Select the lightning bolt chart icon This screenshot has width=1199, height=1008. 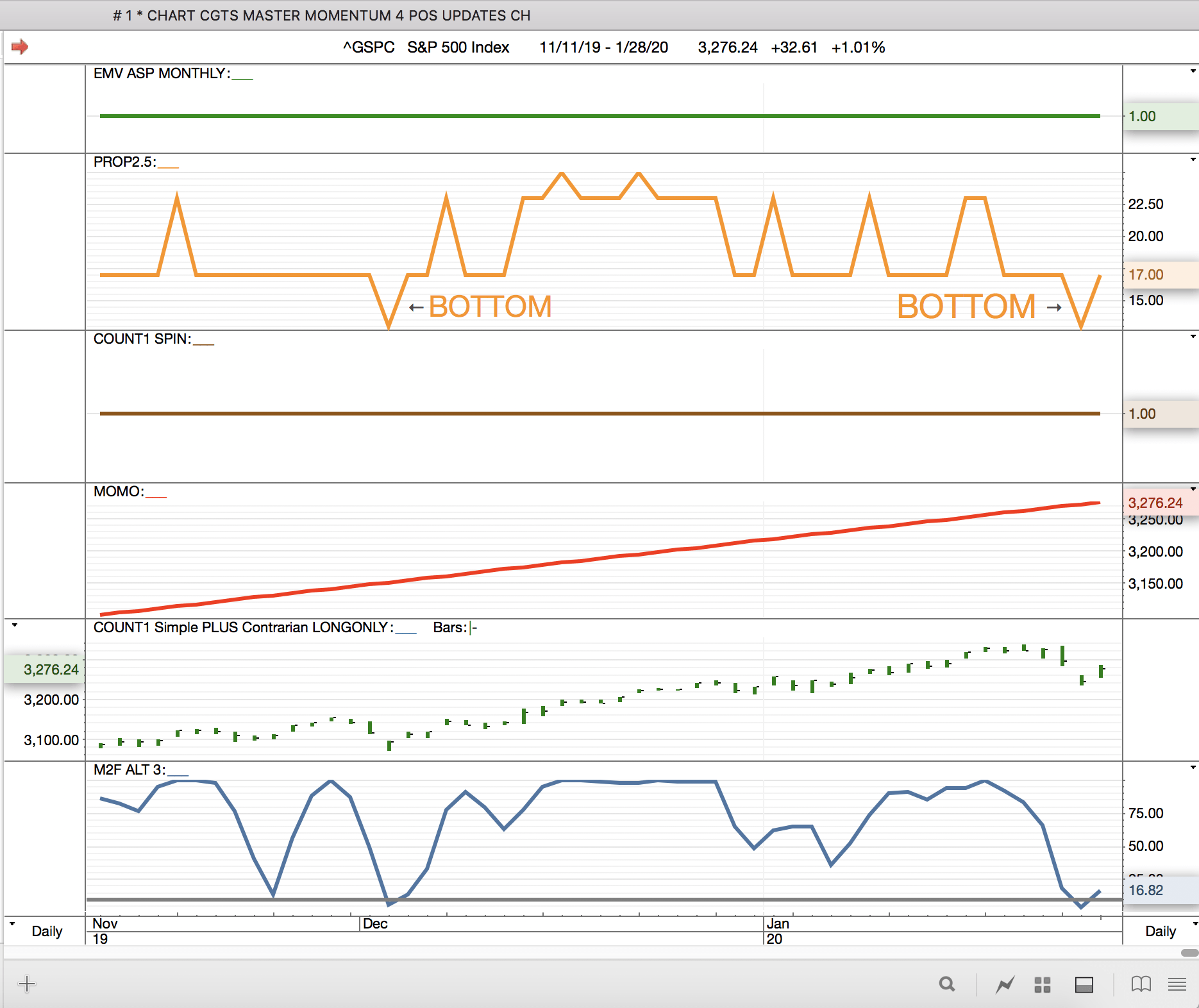pos(1005,984)
